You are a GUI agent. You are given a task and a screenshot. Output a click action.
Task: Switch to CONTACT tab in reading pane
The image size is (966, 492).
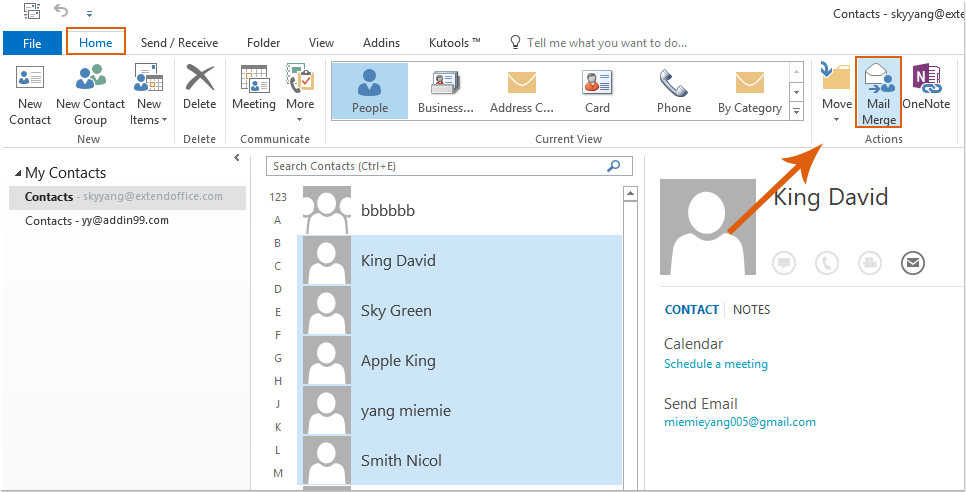tap(692, 310)
